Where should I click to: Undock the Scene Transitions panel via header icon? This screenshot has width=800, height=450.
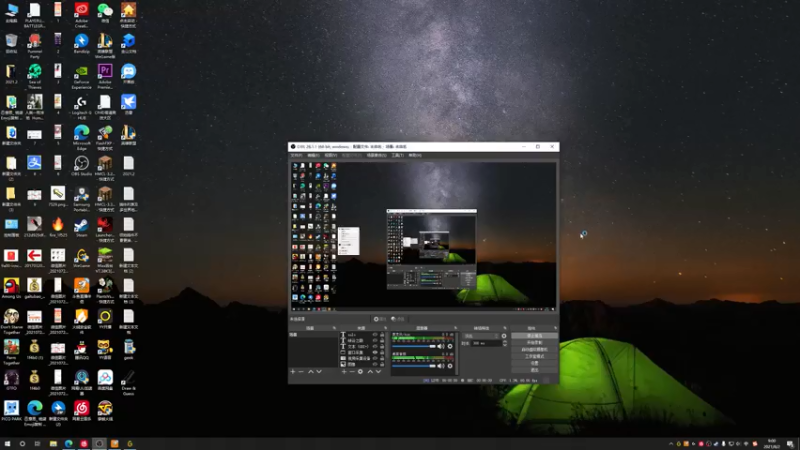click(x=505, y=328)
